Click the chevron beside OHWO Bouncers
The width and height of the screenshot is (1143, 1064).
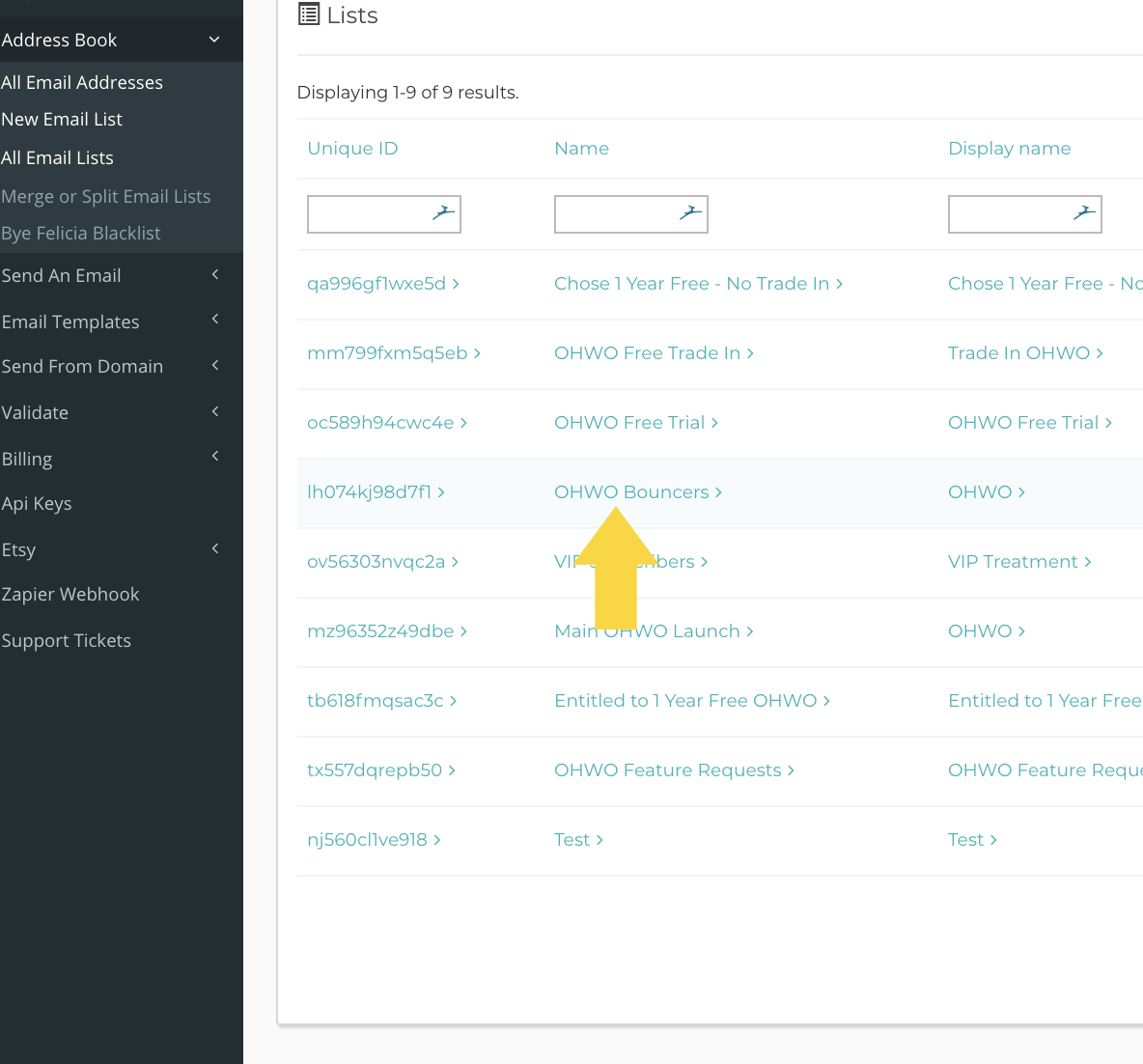click(x=717, y=491)
